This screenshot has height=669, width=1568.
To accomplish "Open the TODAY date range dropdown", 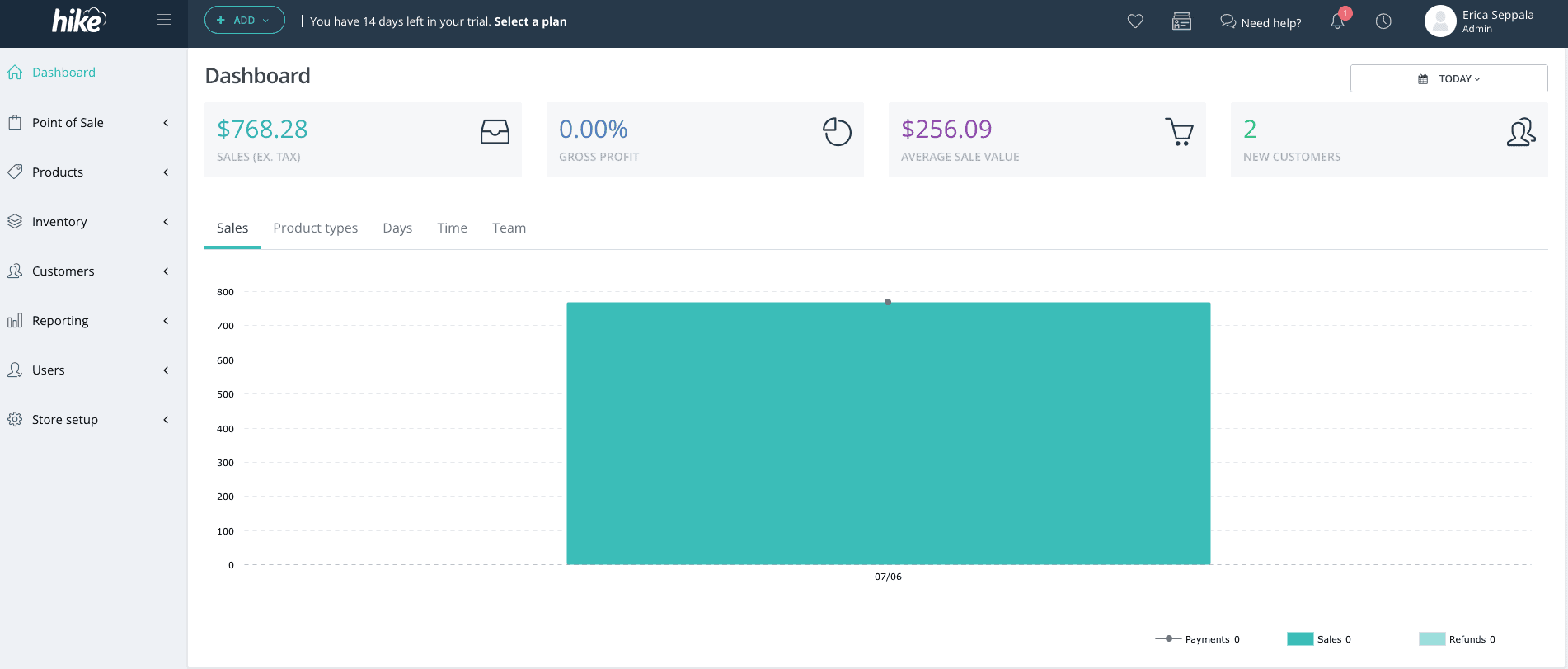I will (x=1448, y=78).
